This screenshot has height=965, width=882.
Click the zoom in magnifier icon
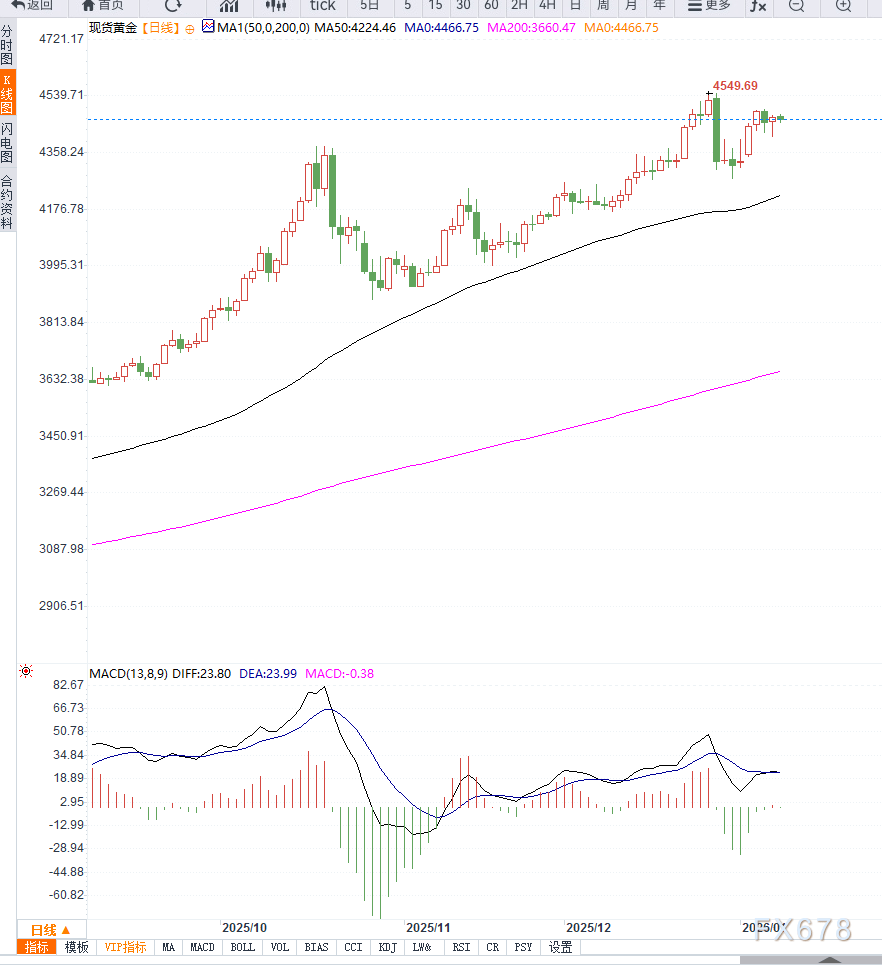point(842,6)
